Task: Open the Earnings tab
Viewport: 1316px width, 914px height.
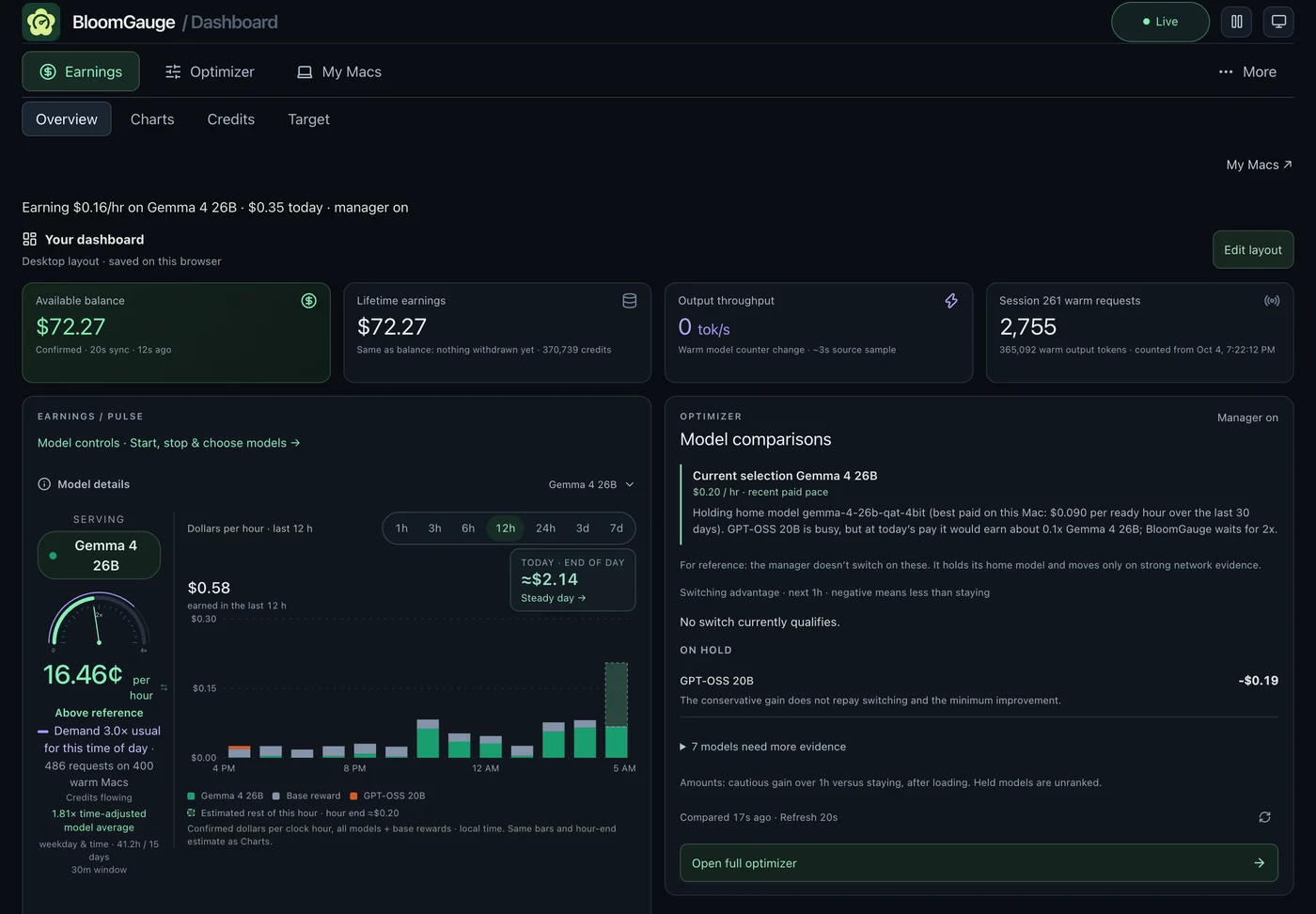Action: 81,71
